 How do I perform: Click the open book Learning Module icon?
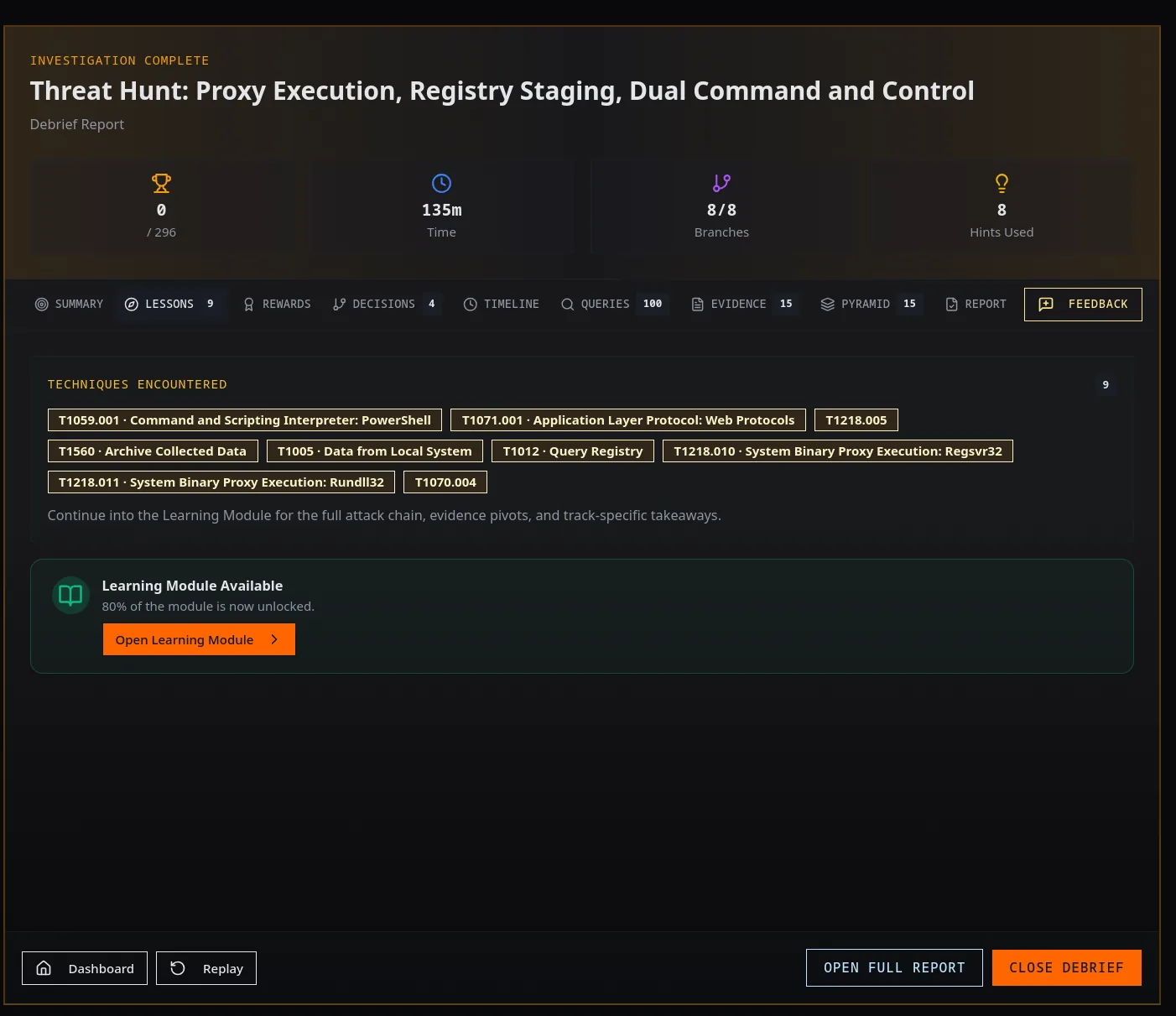70,596
